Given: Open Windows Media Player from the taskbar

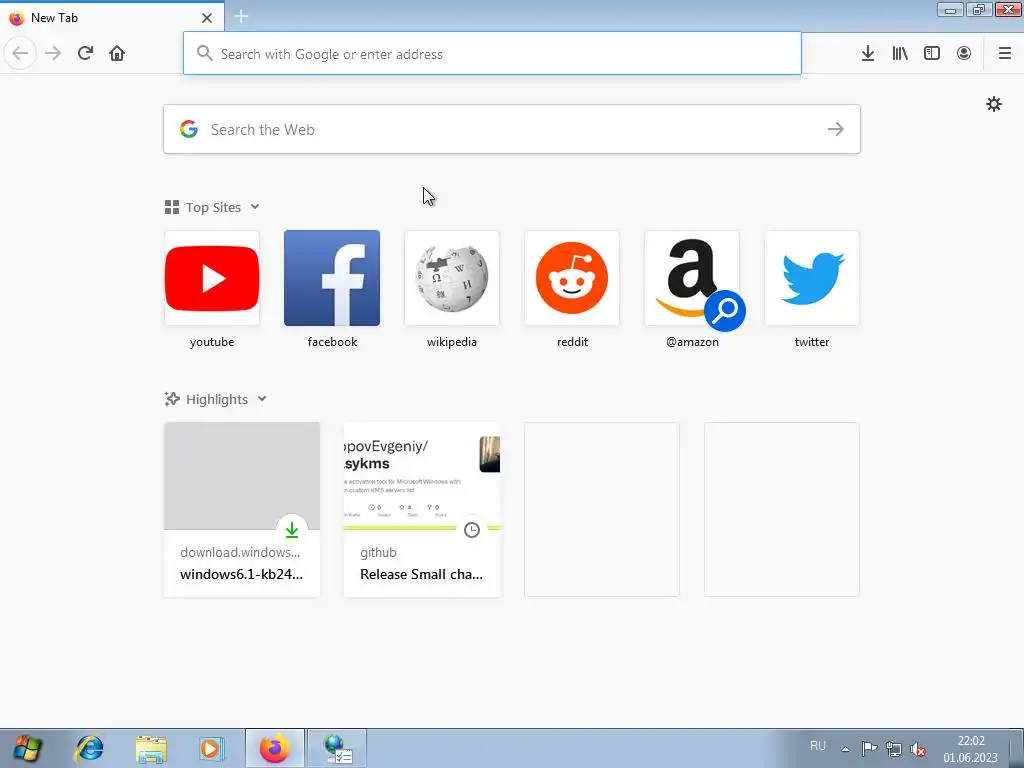Looking at the screenshot, I should 212,748.
